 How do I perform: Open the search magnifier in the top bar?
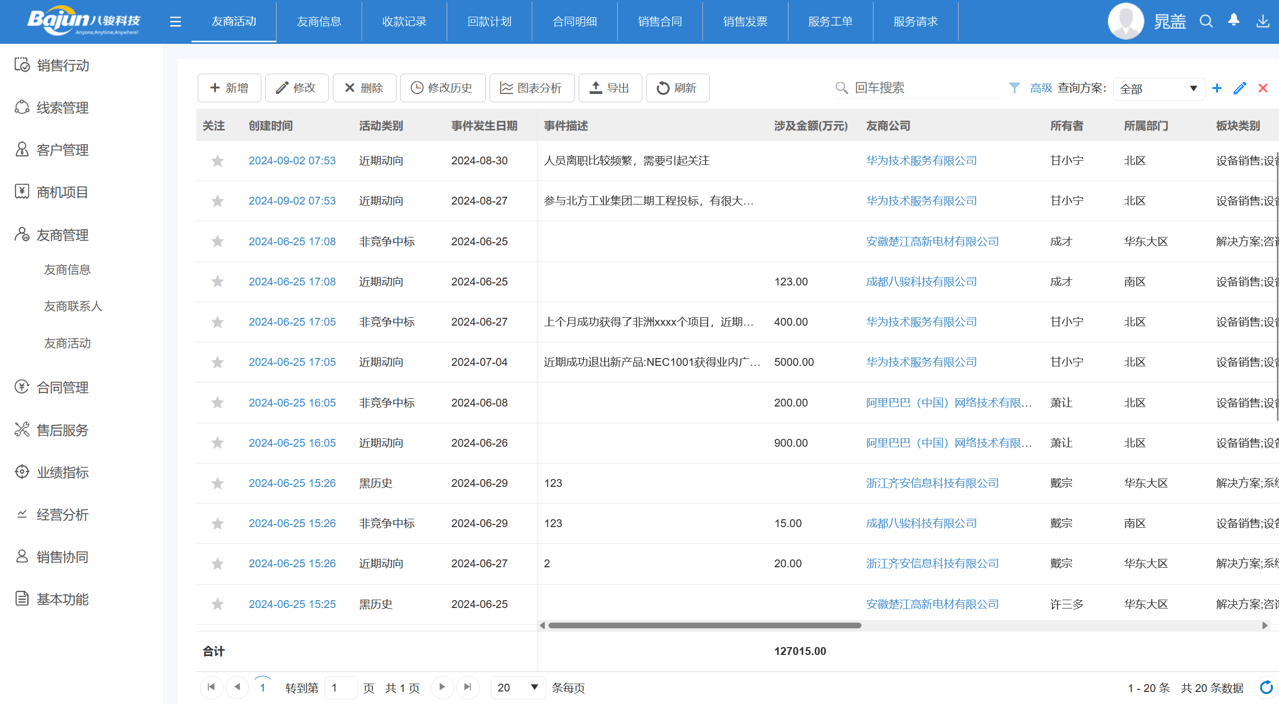click(x=1206, y=20)
